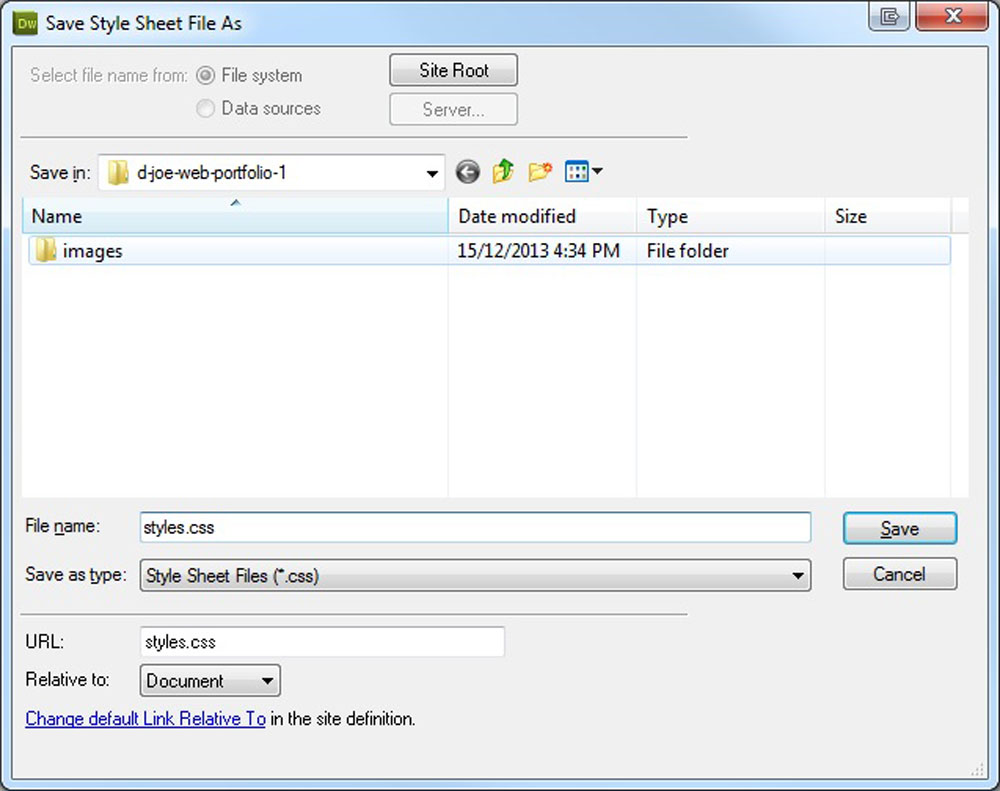Click the Site Root button
This screenshot has width=1000, height=791.
453,71
